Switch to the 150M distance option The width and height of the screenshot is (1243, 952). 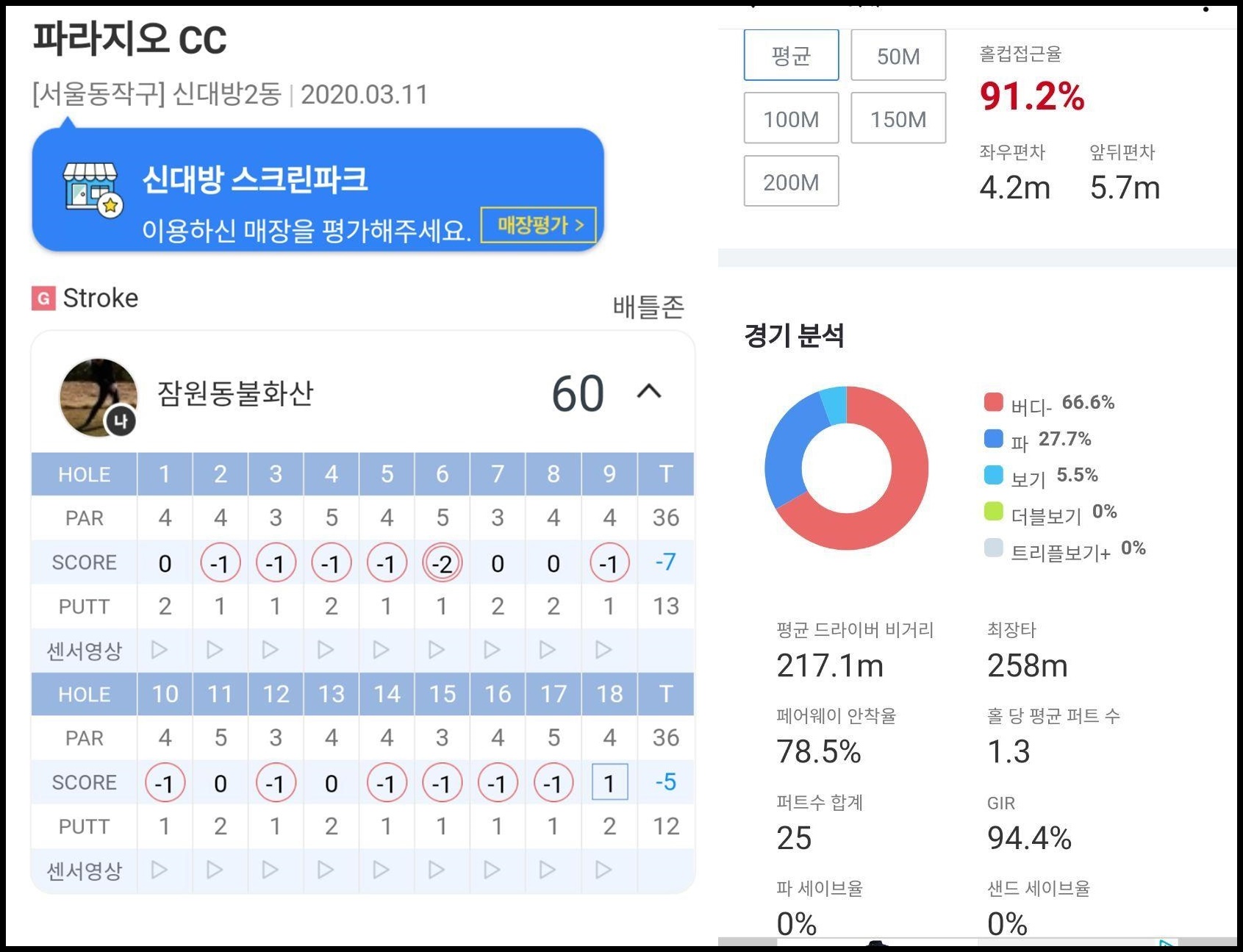tap(898, 118)
